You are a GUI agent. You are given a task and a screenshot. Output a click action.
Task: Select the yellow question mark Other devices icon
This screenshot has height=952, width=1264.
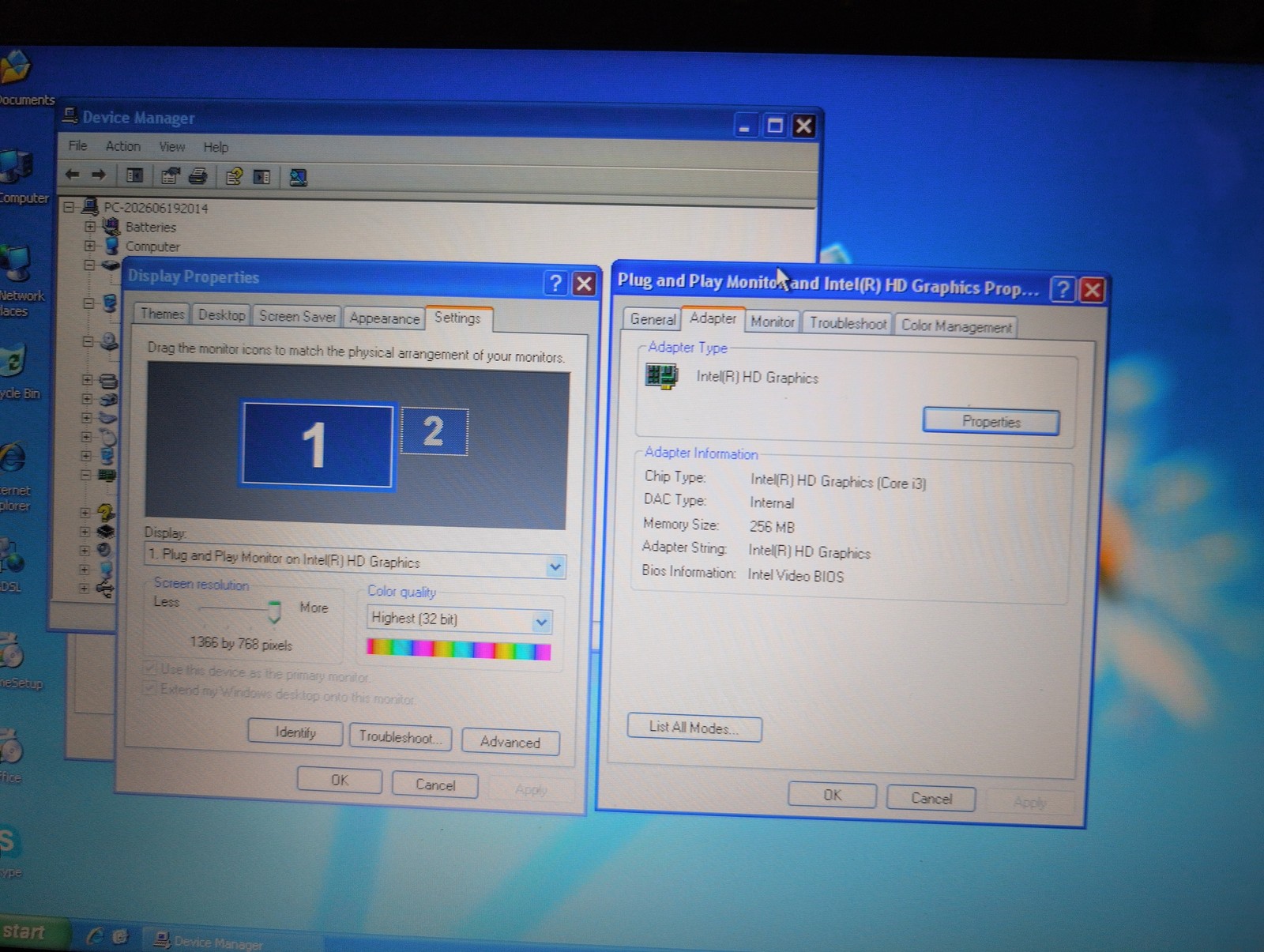click(x=106, y=512)
